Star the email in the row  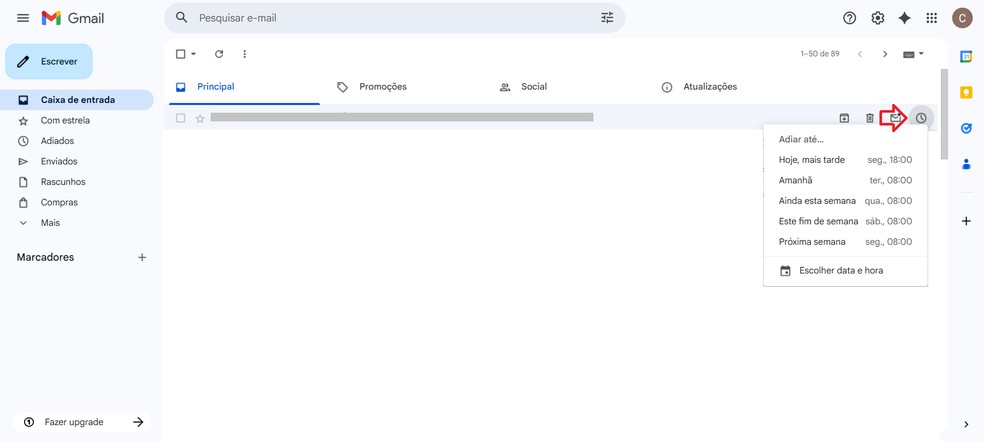pyautogui.click(x=200, y=118)
